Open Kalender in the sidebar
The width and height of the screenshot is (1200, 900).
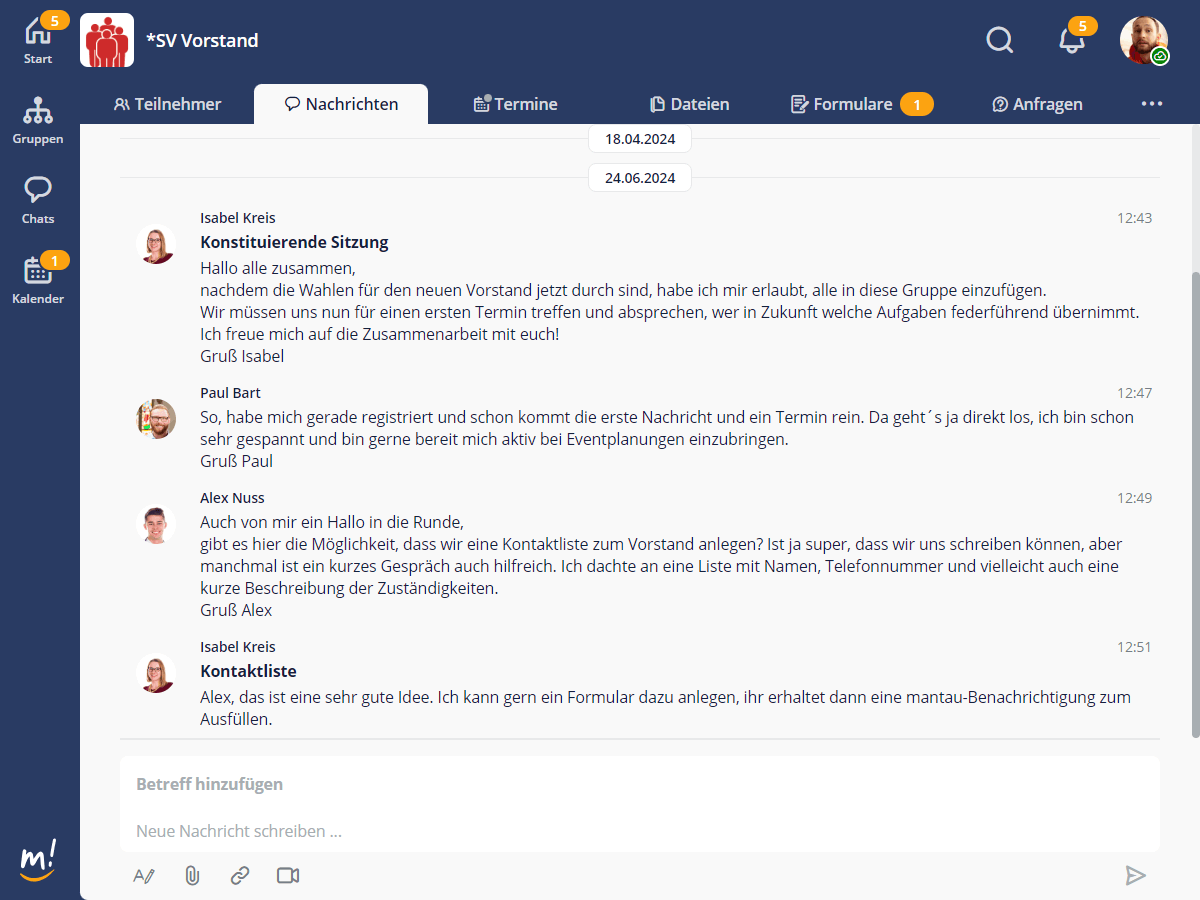coord(38,280)
